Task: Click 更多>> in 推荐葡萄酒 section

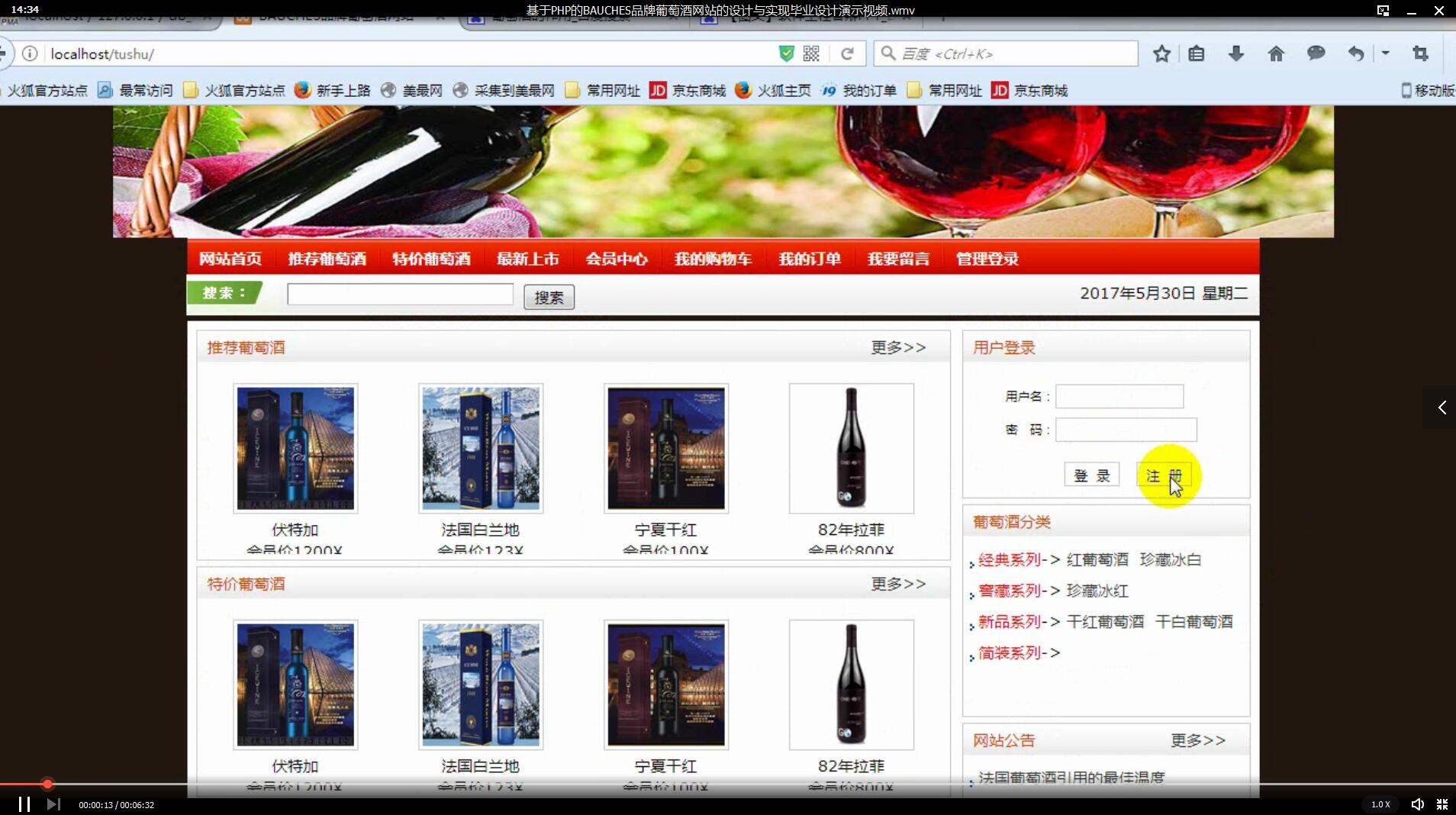Action: click(x=899, y=347)
